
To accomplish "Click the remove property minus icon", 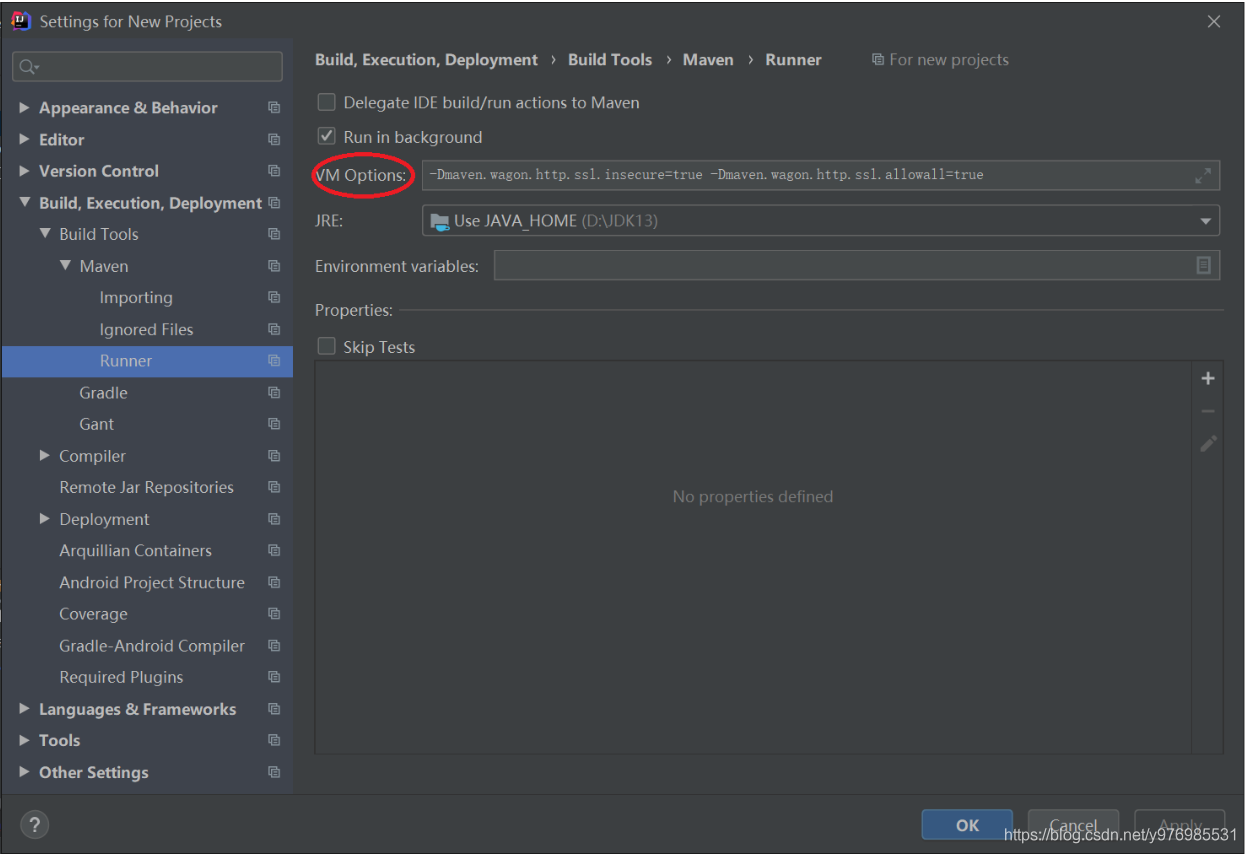I will point(1208,411).
